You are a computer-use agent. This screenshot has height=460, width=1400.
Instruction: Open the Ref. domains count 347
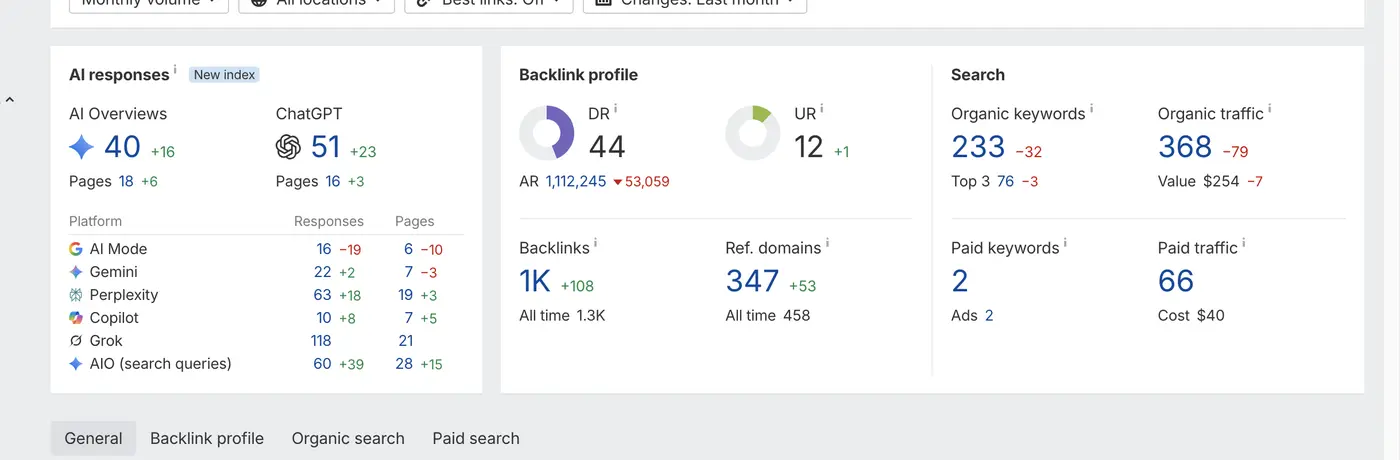752,282
